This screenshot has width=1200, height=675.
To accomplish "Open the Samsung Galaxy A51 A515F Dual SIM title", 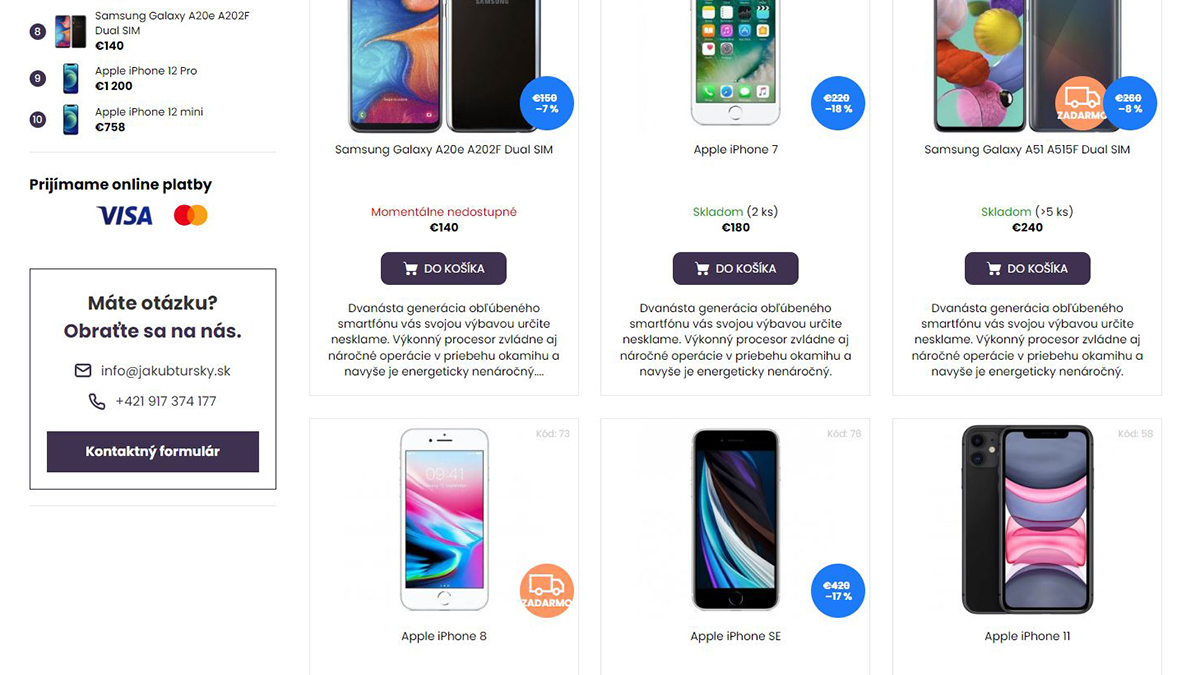I will pos(1027,150).
